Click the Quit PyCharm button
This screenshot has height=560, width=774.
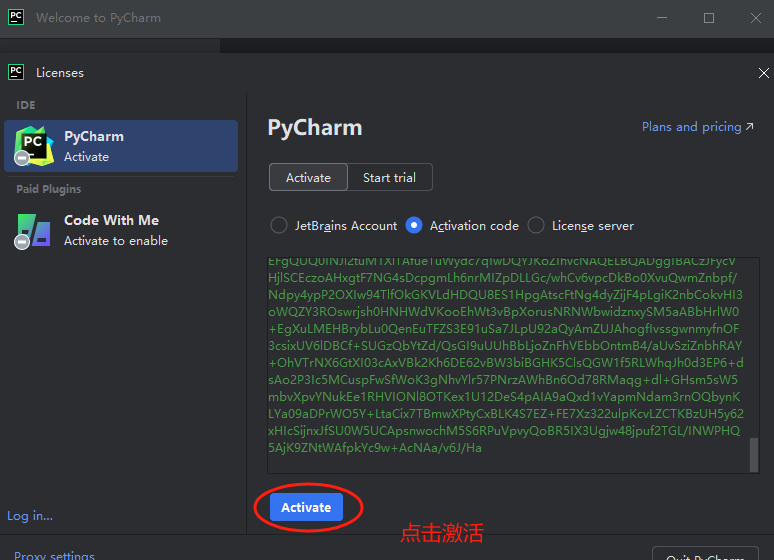(705, 554)
